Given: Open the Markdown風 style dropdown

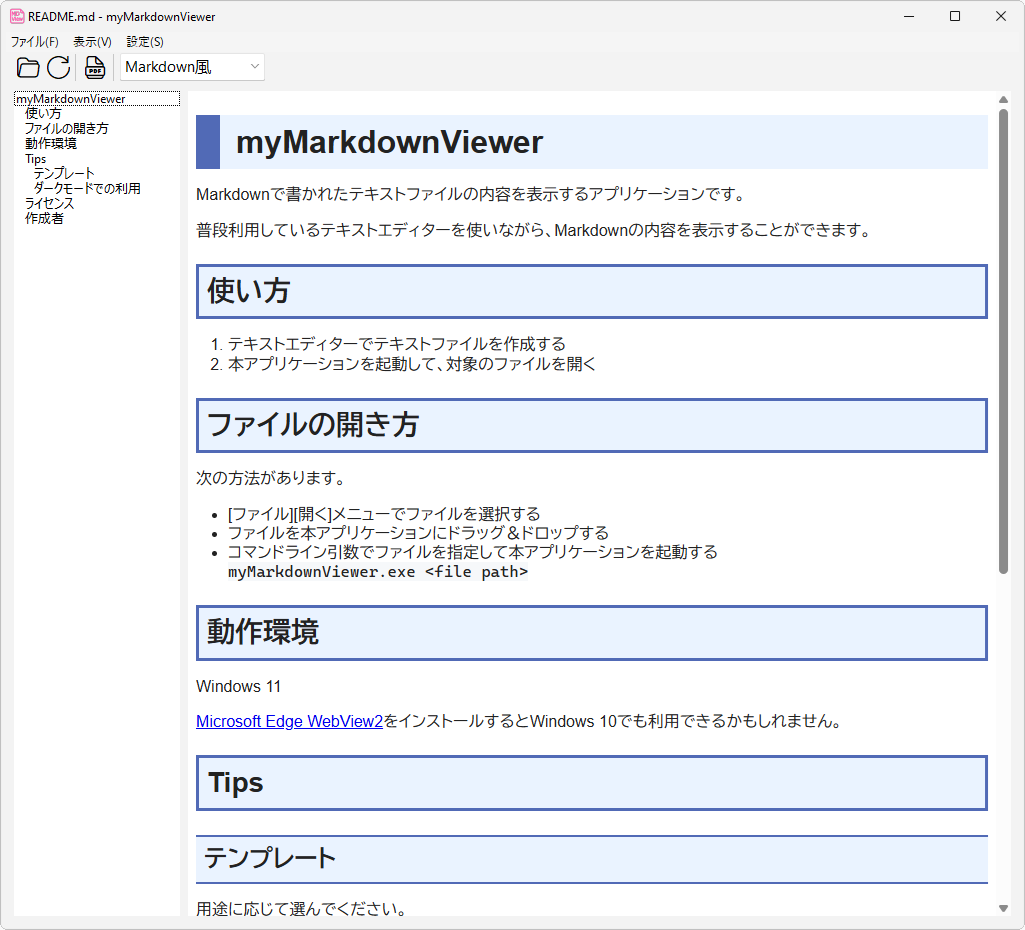Looking at the screenshot, I should click(x=192, y=67).
